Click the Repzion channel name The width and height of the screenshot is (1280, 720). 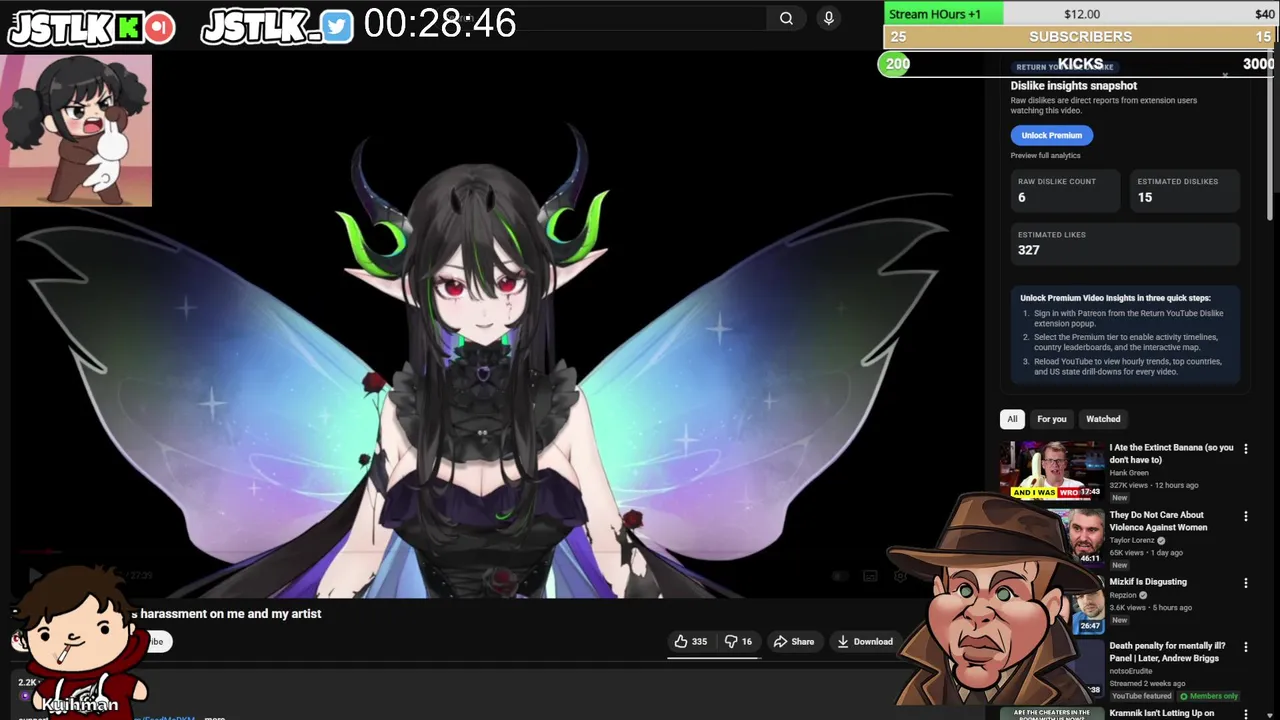(1125, 595)
